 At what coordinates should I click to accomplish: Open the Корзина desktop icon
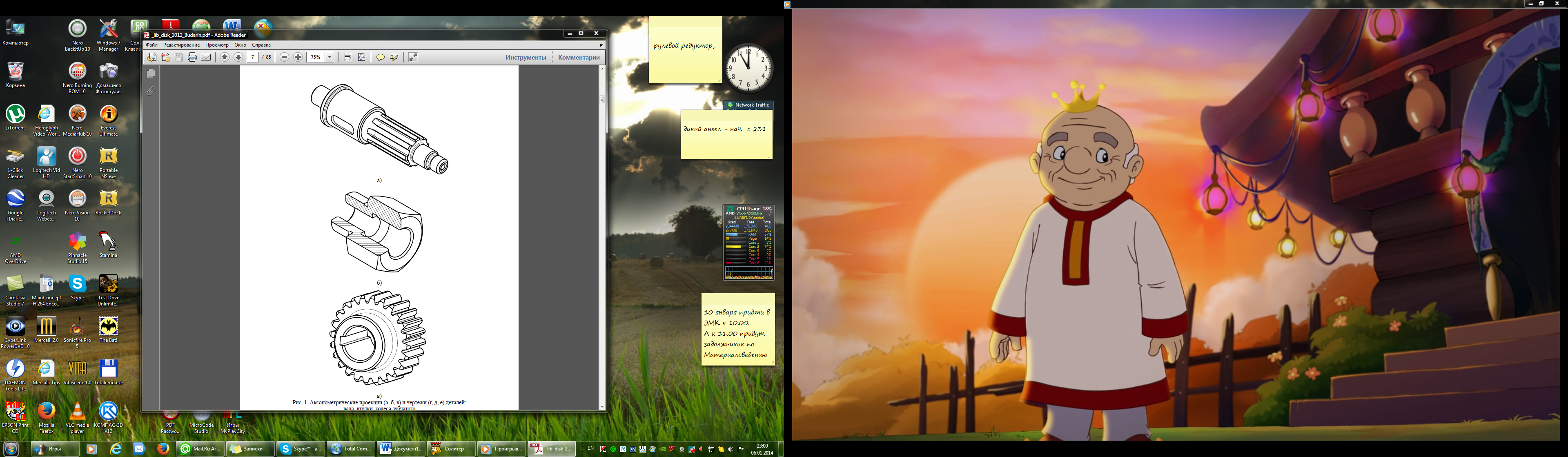point(15,74)
